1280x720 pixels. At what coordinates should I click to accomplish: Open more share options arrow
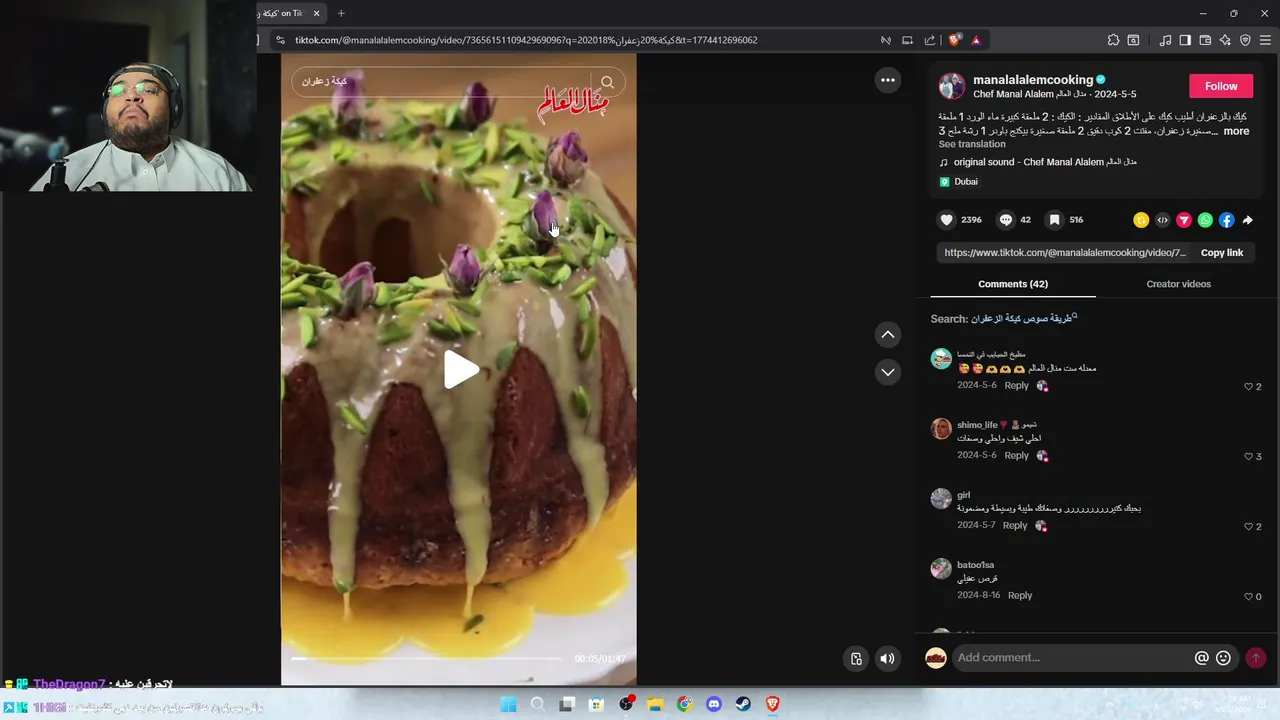(1247, 220)
